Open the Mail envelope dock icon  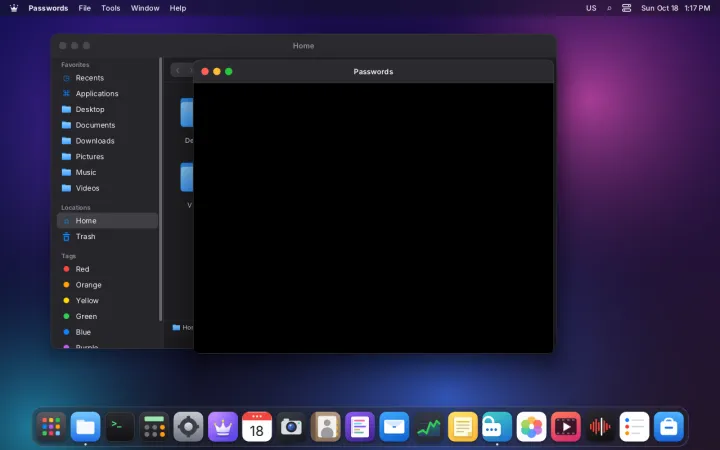point(394,427)
